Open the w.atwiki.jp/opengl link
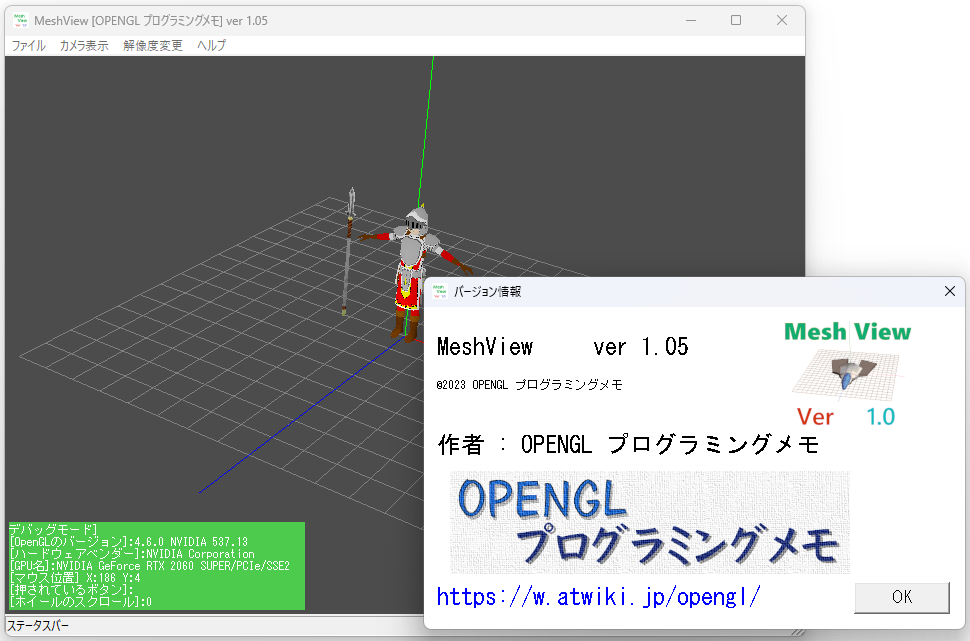The image size is (970, 641). click(598, 597)
